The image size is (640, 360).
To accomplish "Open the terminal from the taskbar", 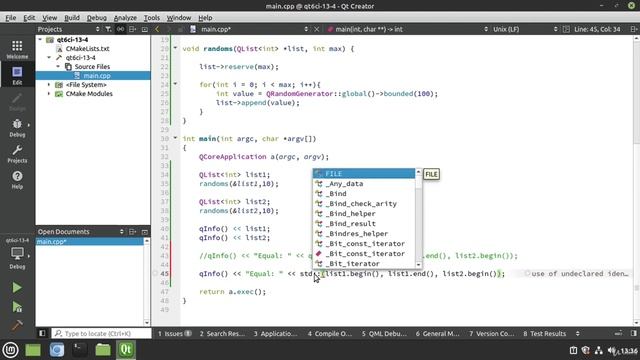I will [x=80, y=350].
